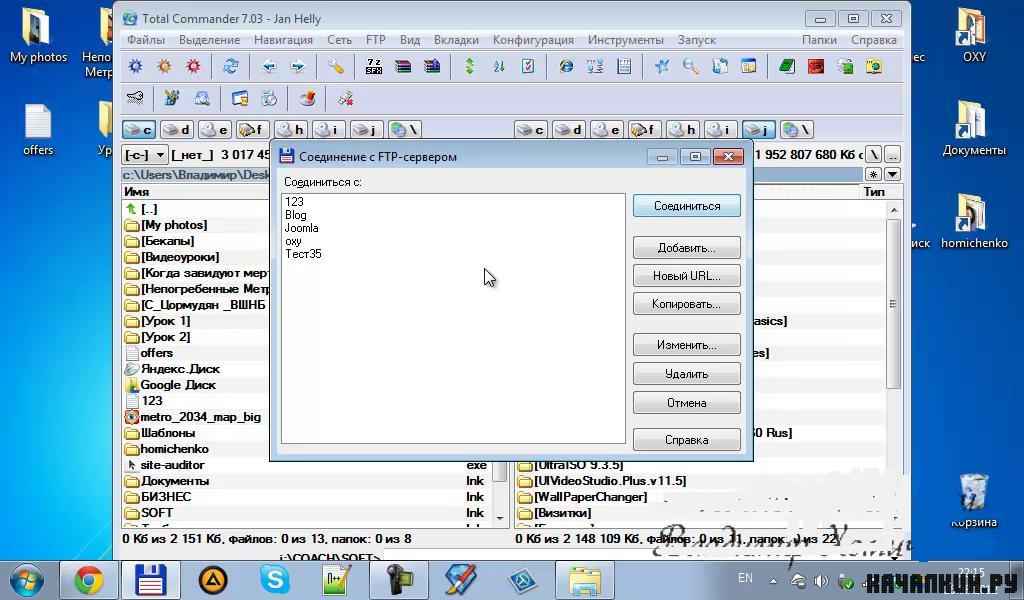Click the green book toolbar icon

pyautogui.click(x=787, y=66)
